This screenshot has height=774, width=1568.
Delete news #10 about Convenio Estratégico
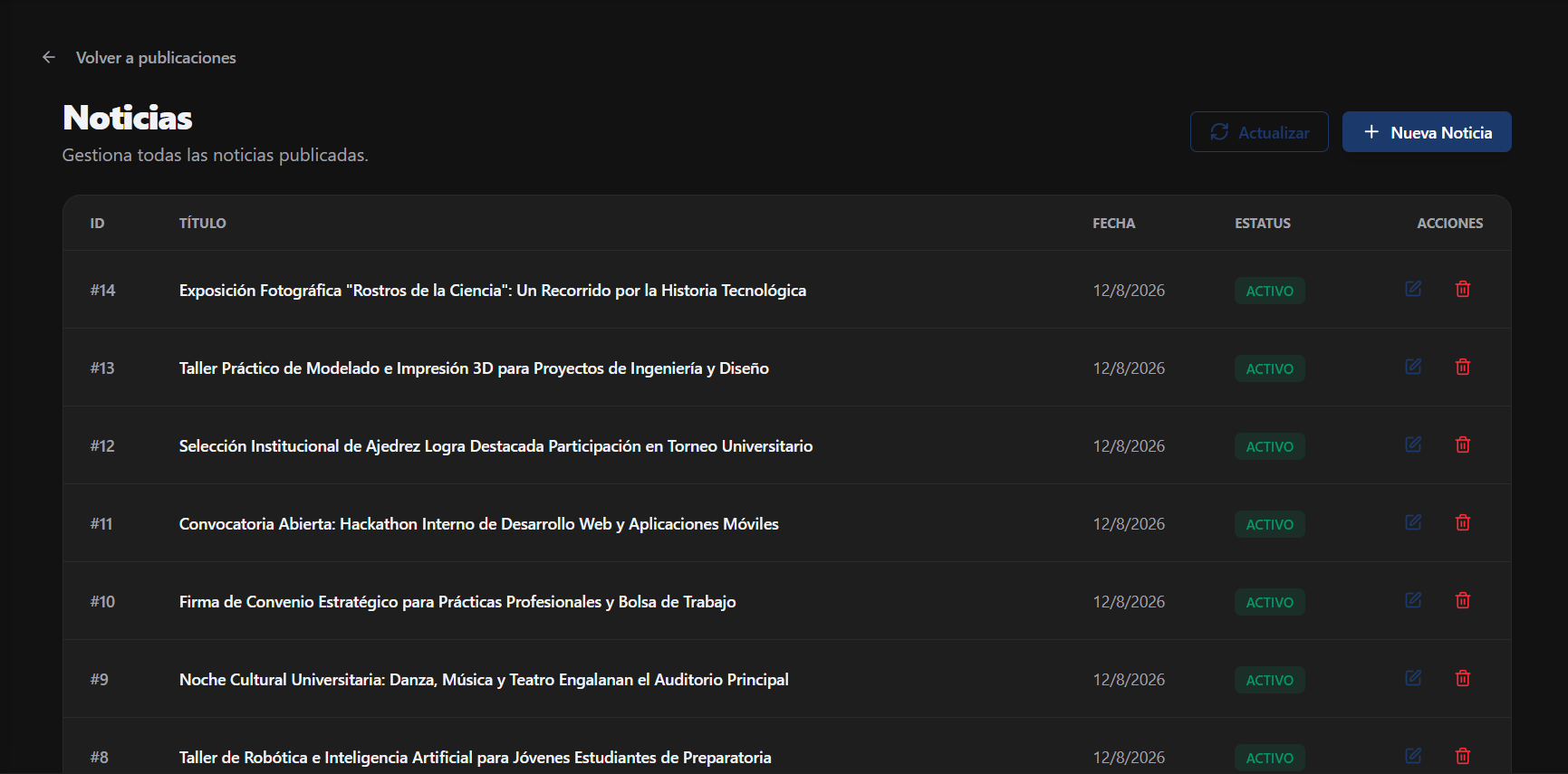(x=1463, y=600)
